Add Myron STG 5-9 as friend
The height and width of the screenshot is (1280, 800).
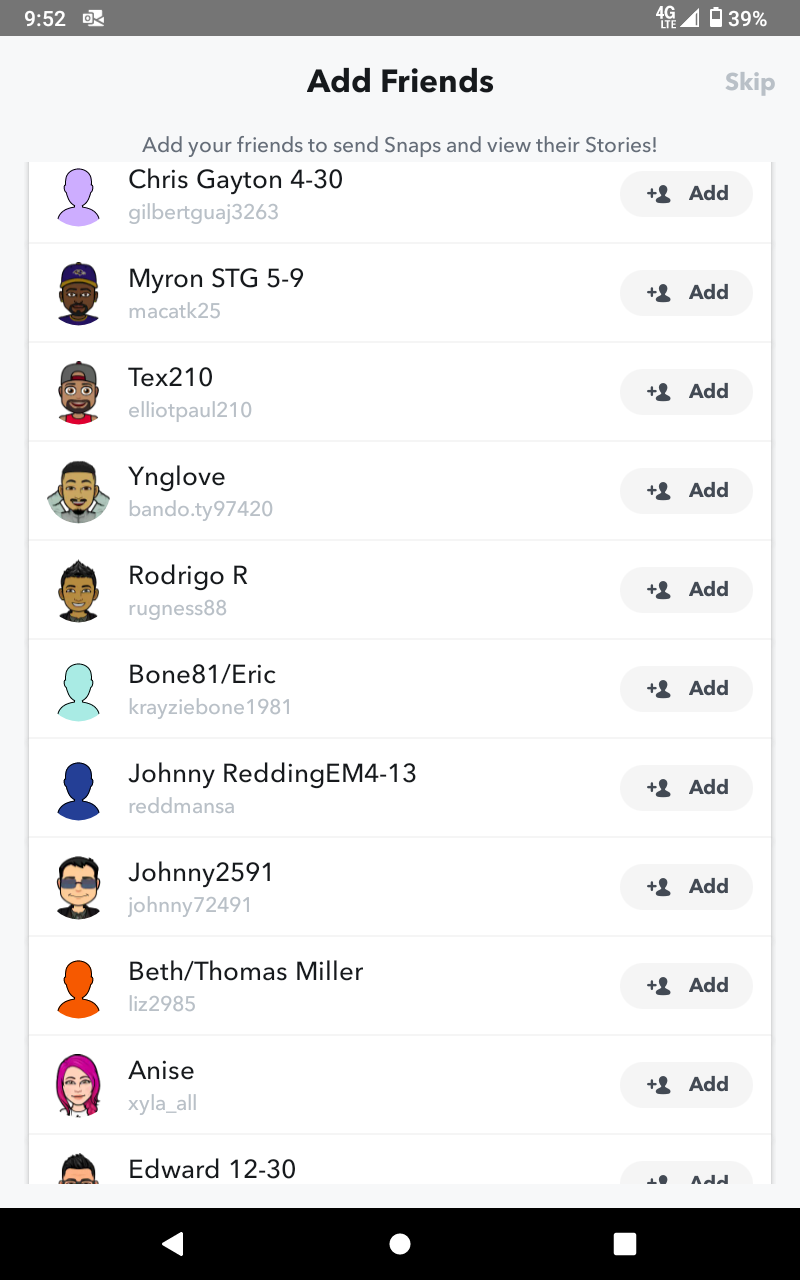(686, 293)
